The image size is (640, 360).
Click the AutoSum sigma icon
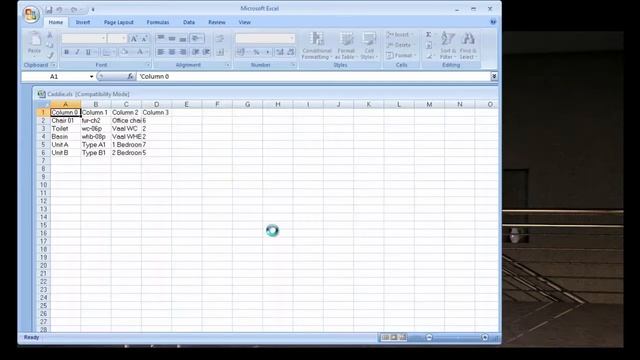[x=429, y=35]
